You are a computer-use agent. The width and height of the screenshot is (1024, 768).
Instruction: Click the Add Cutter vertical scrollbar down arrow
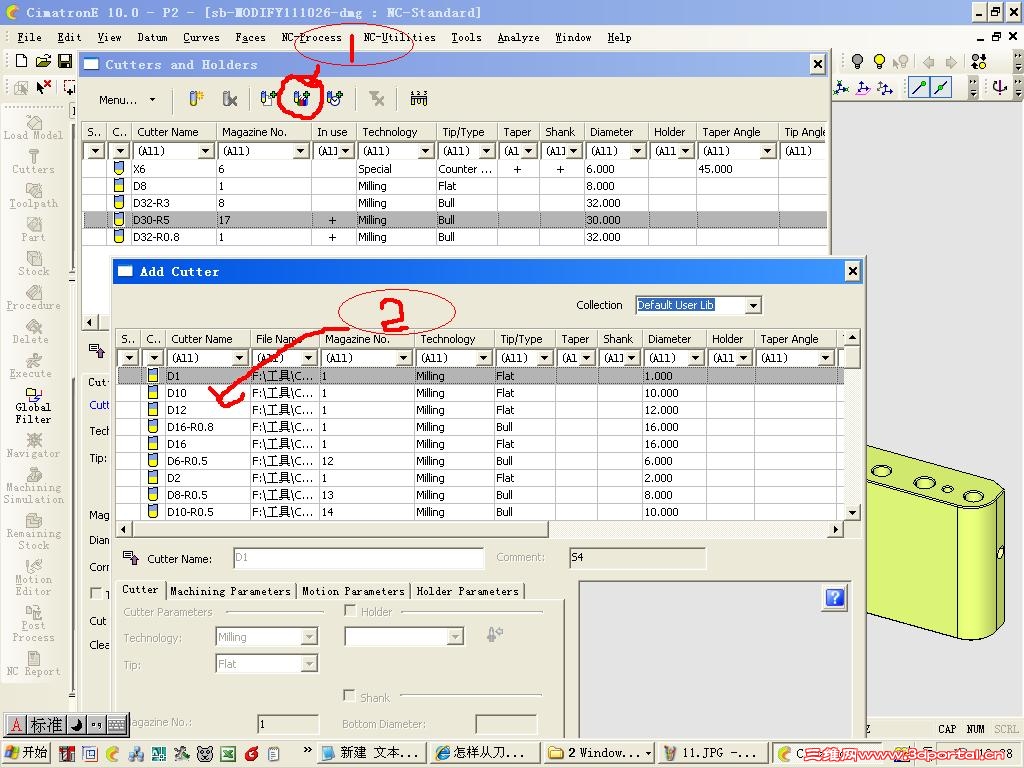pos(852,513)
